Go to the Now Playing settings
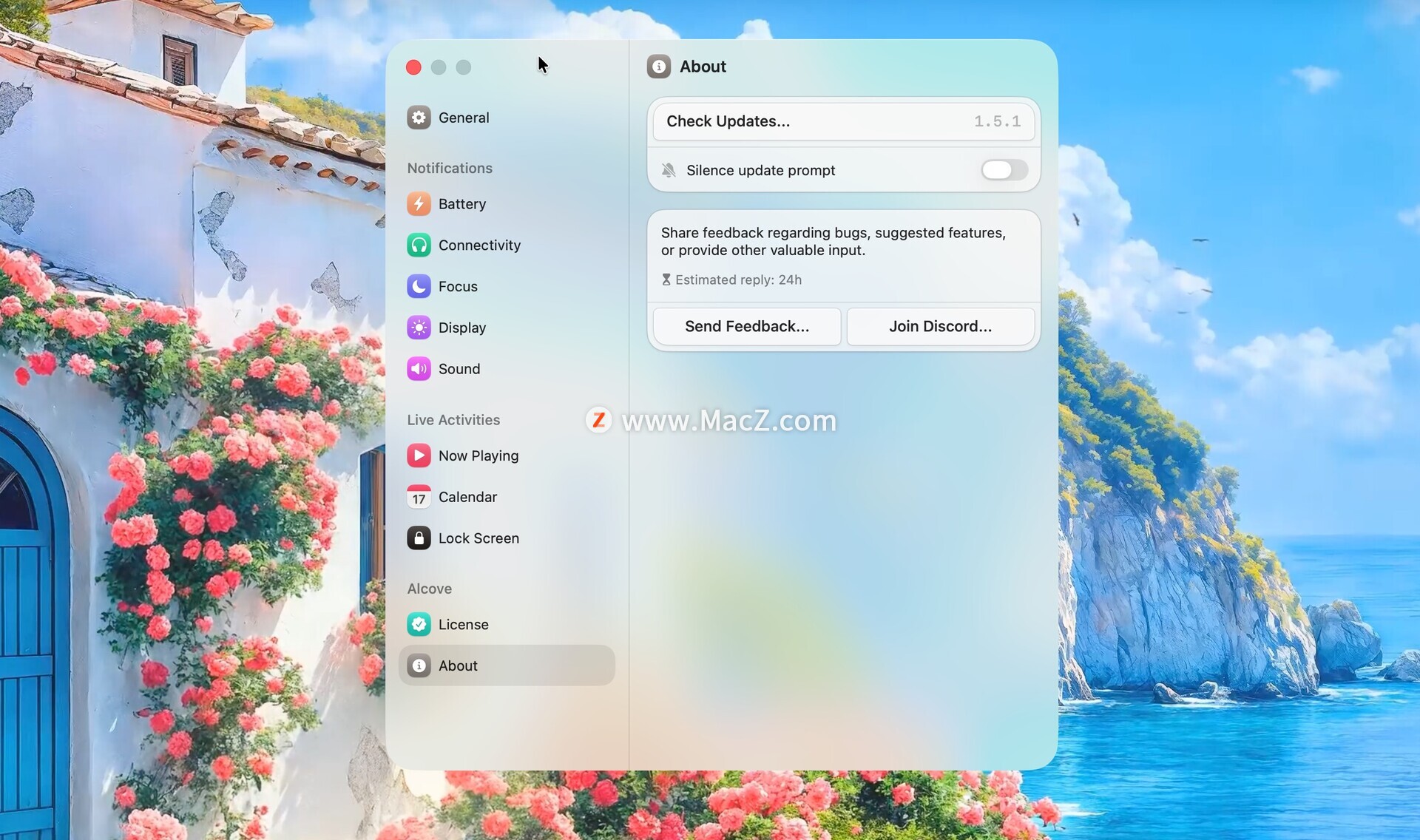1420x840 pixels. tap(479, 455)
